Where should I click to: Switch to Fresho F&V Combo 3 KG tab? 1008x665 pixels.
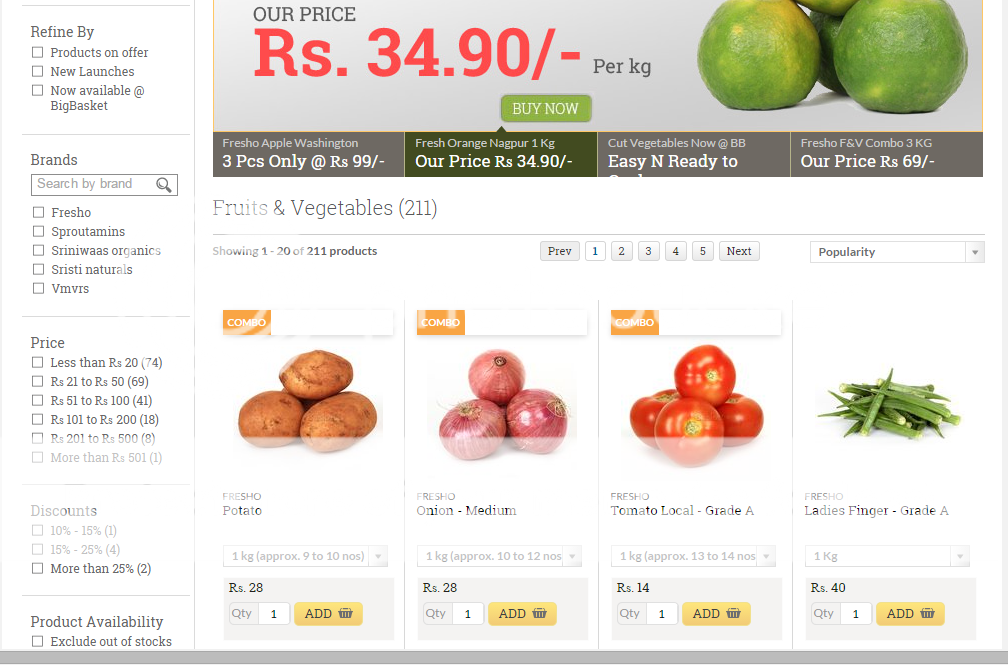[x=886, y=154]
